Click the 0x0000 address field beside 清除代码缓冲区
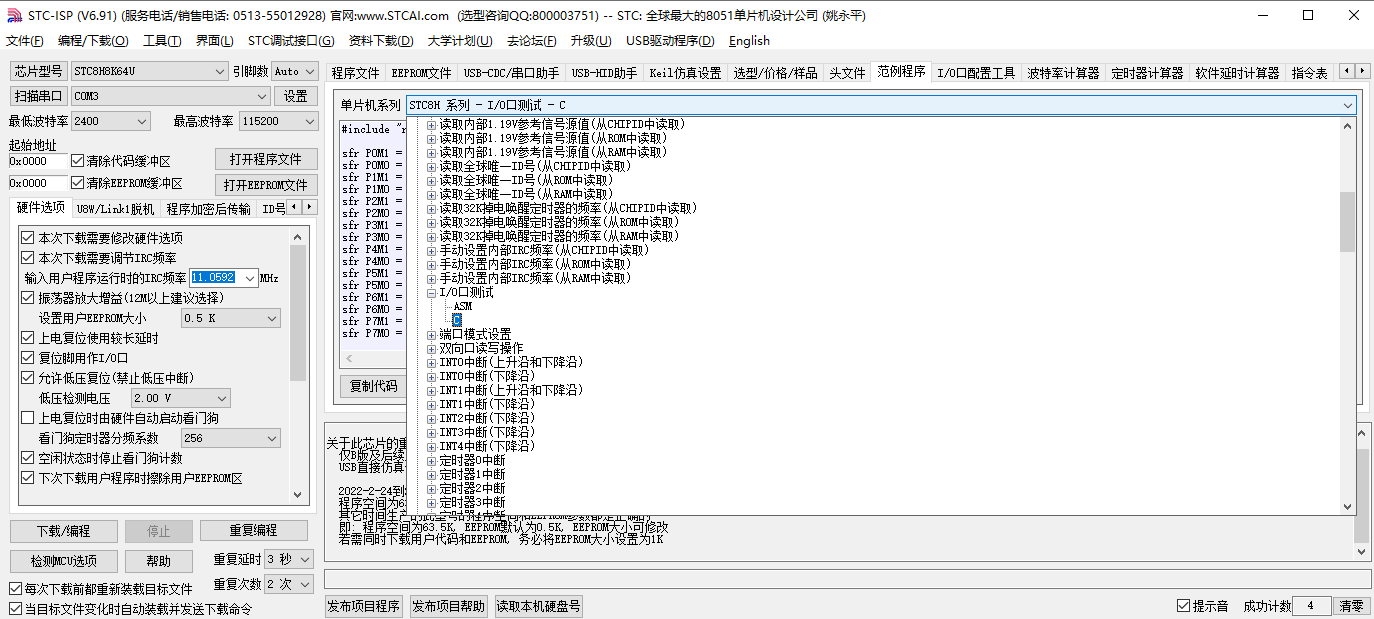The image size is (1374, 619). pyautogui.click(x=38, y=161)
